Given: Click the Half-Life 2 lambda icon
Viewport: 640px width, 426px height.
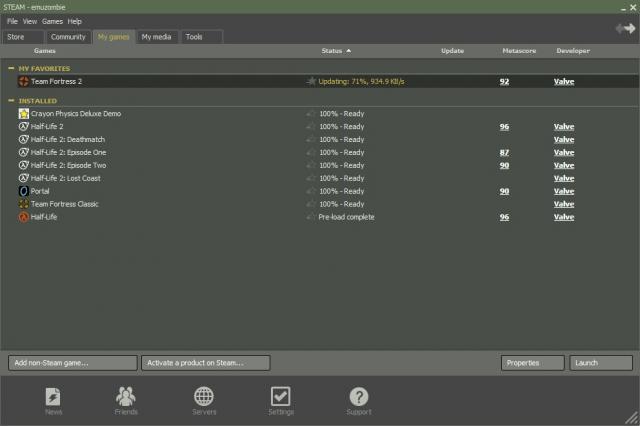Looking at the screenshot, I should coord(24,126).
